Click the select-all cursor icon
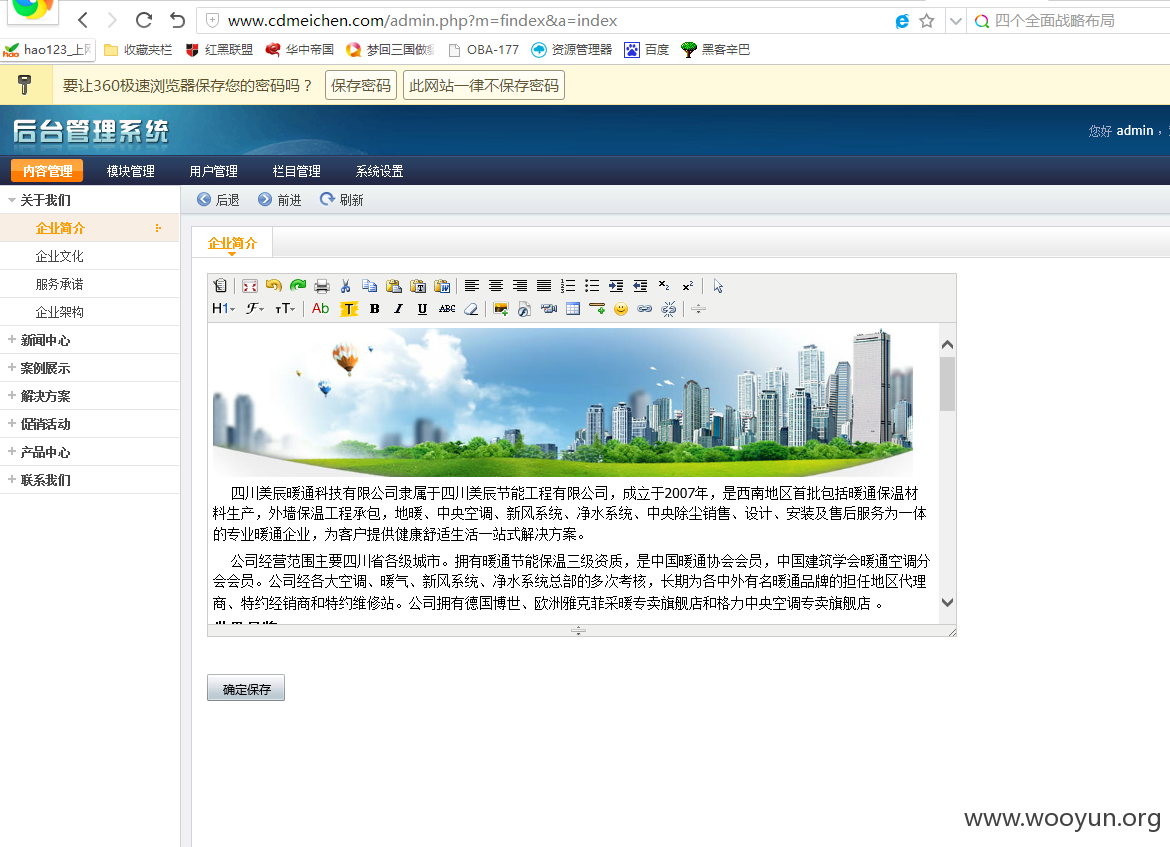1170x847 pixels. point(718,286)
